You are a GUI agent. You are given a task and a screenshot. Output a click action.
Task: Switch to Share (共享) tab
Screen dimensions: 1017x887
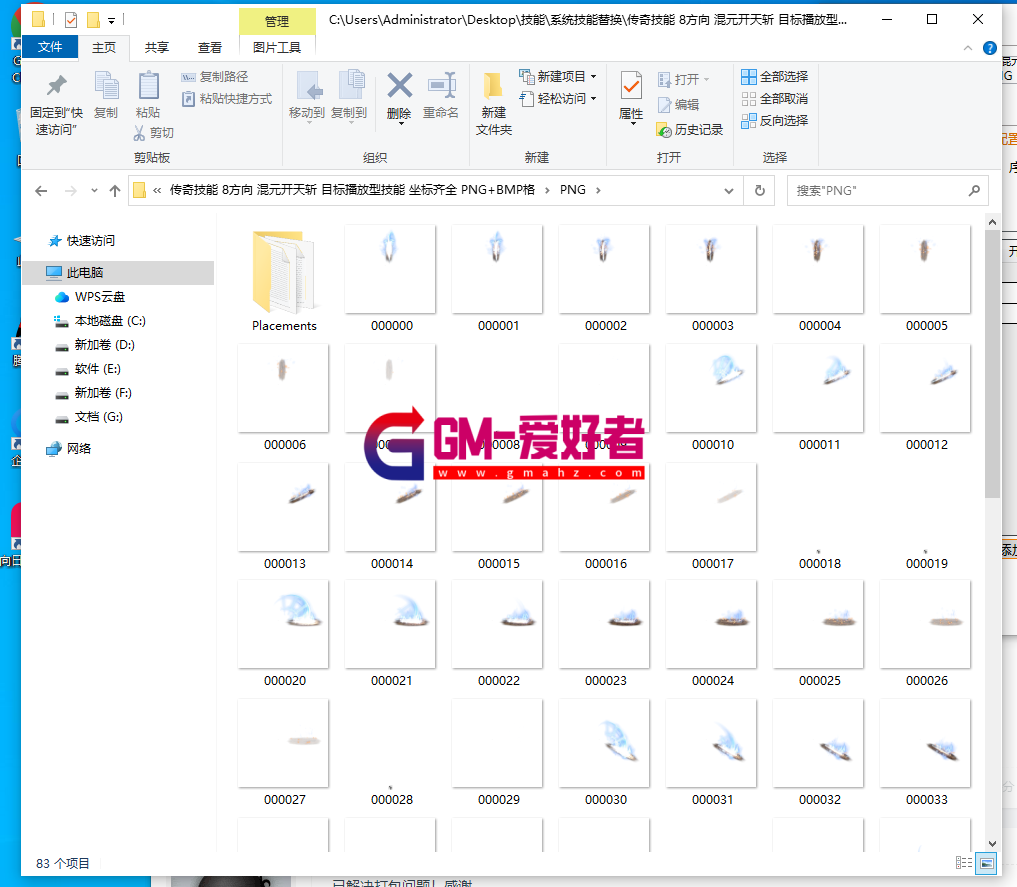click(x=156, y=47)
